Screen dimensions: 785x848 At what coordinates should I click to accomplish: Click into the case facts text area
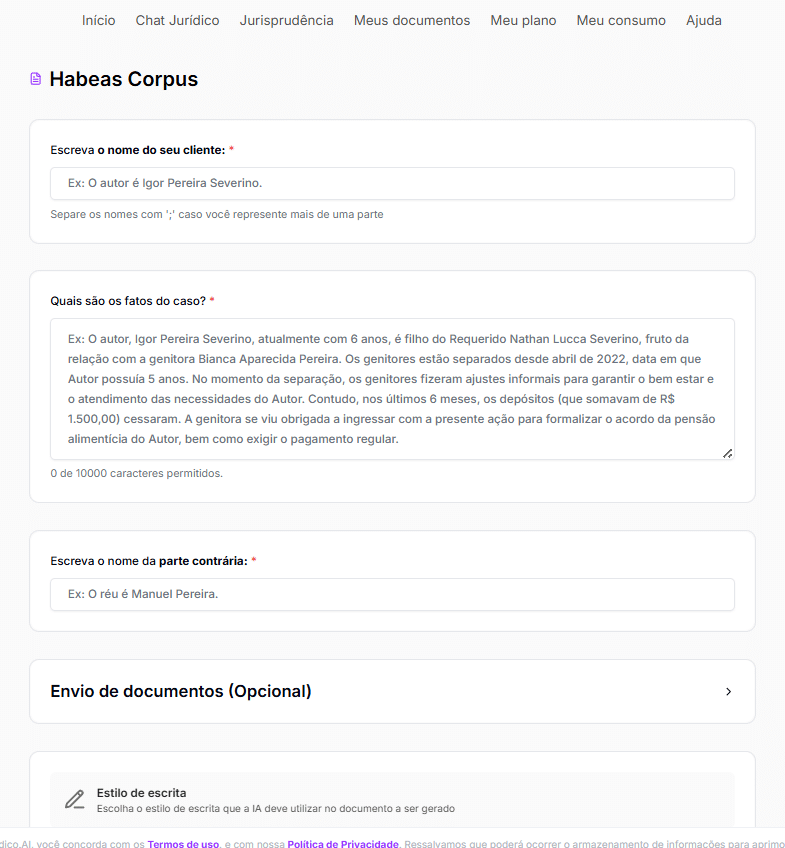392,389
